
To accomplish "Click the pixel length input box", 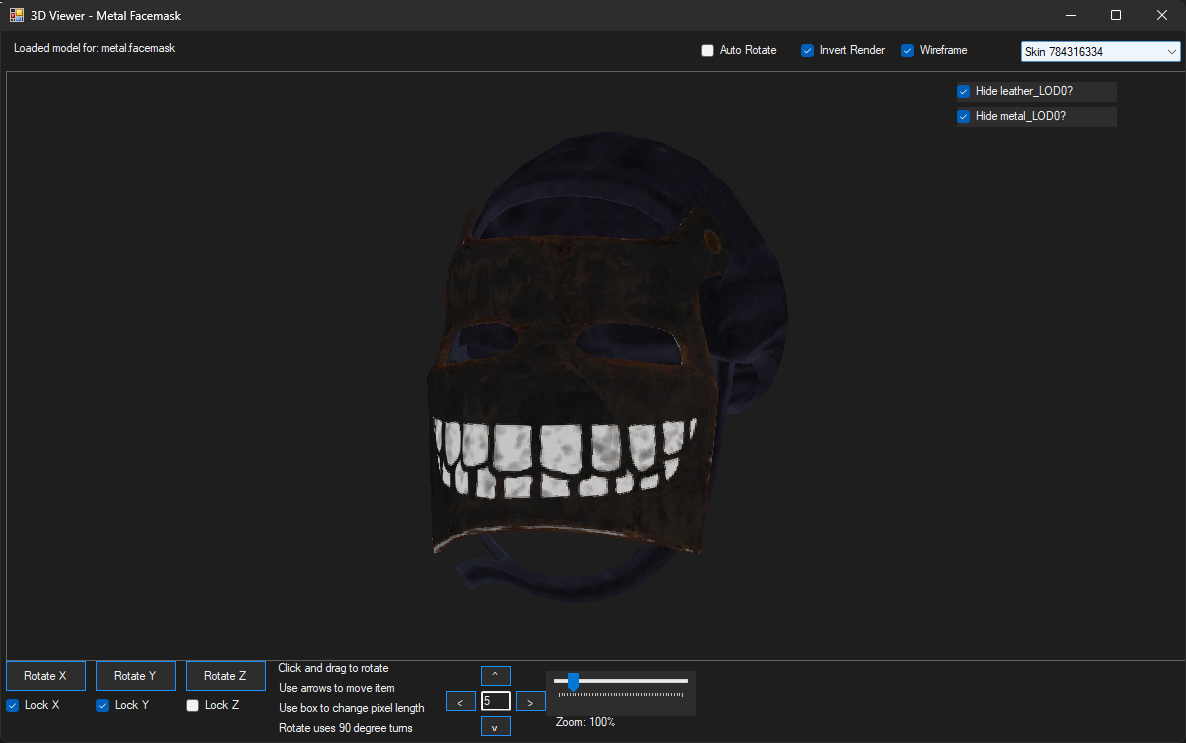I will [x=495, y=701].
